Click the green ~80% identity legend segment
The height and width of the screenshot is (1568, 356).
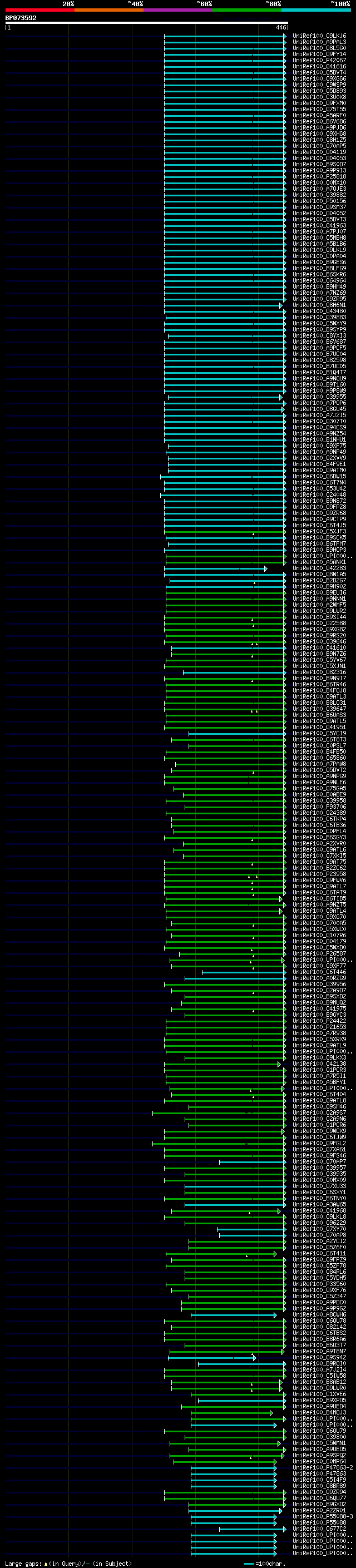pyautogui.click(x=247, y=10)
